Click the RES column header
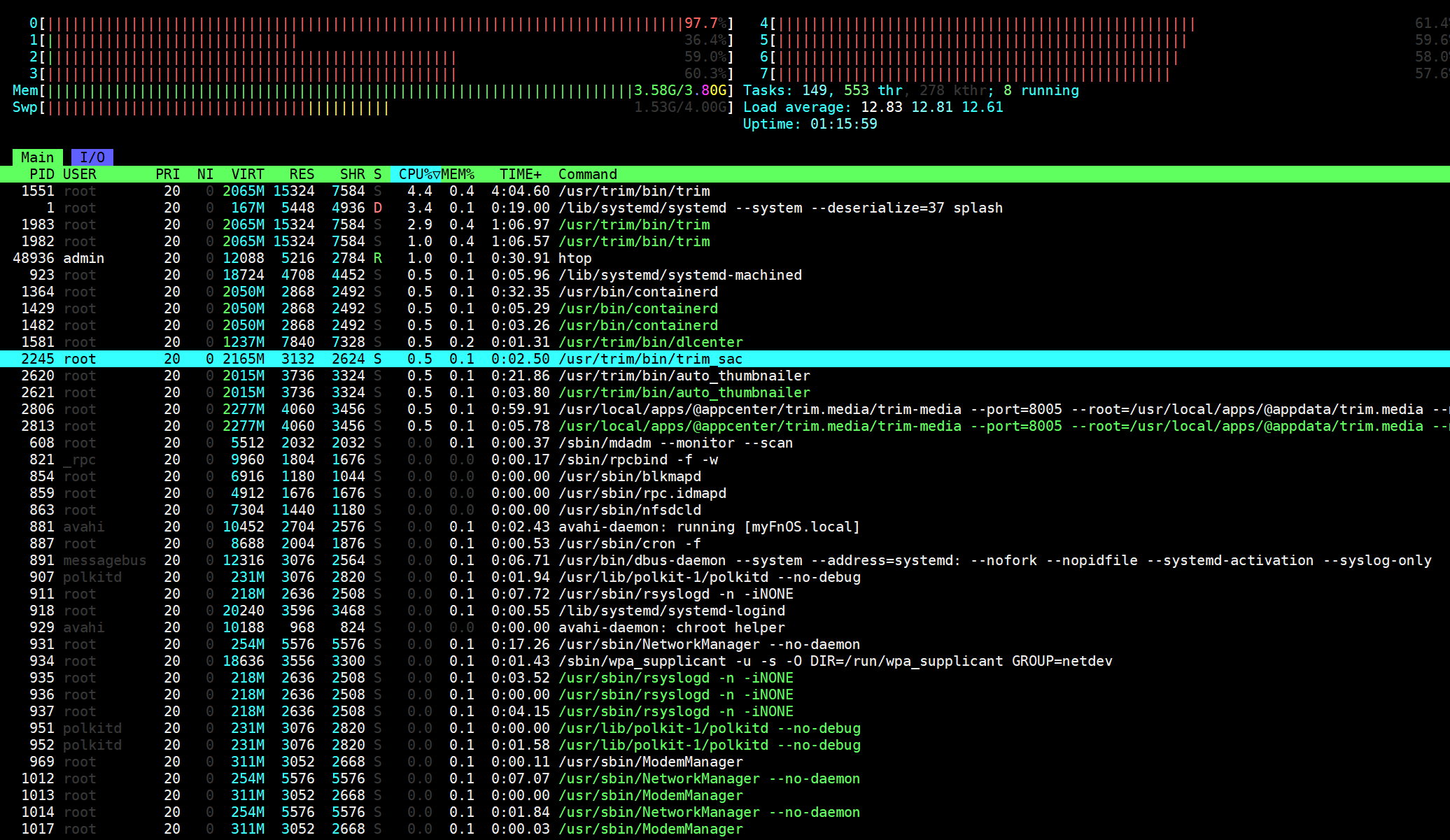This screenshot has width=1450, height=840. pyautogui.click(x=302, y=174)
